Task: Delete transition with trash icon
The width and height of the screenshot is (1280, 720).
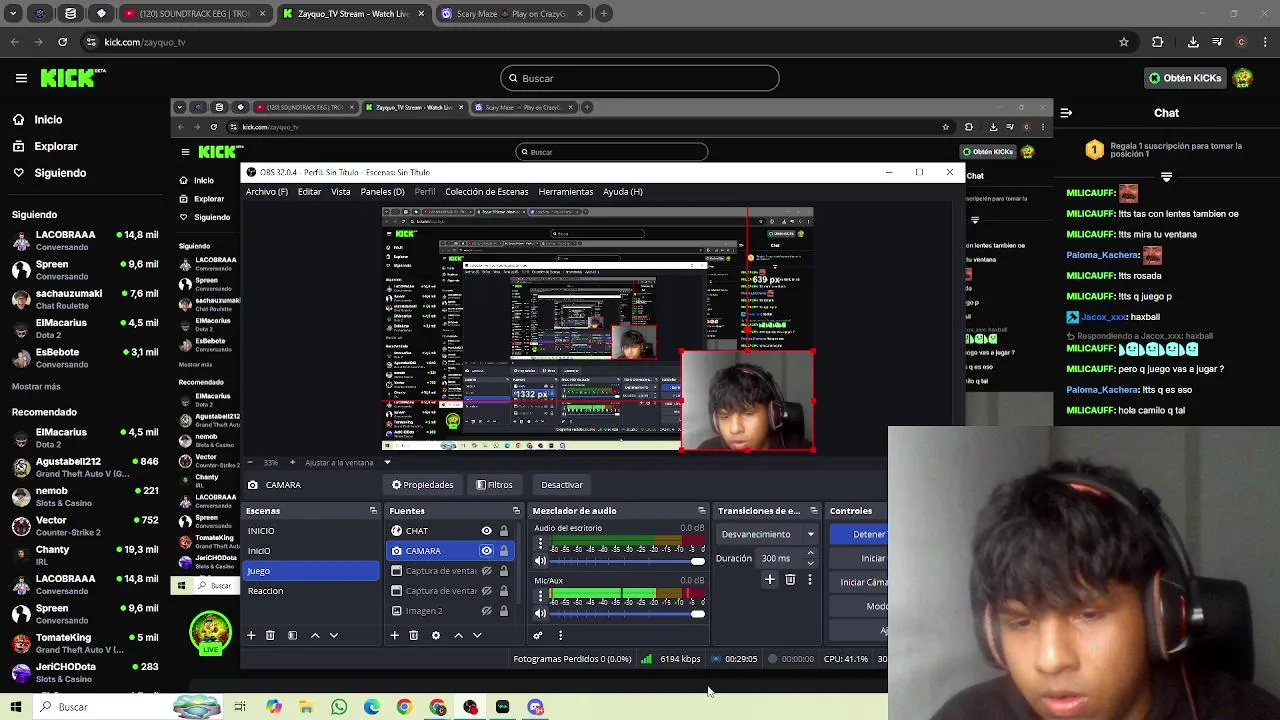Action: click(790, 580)
